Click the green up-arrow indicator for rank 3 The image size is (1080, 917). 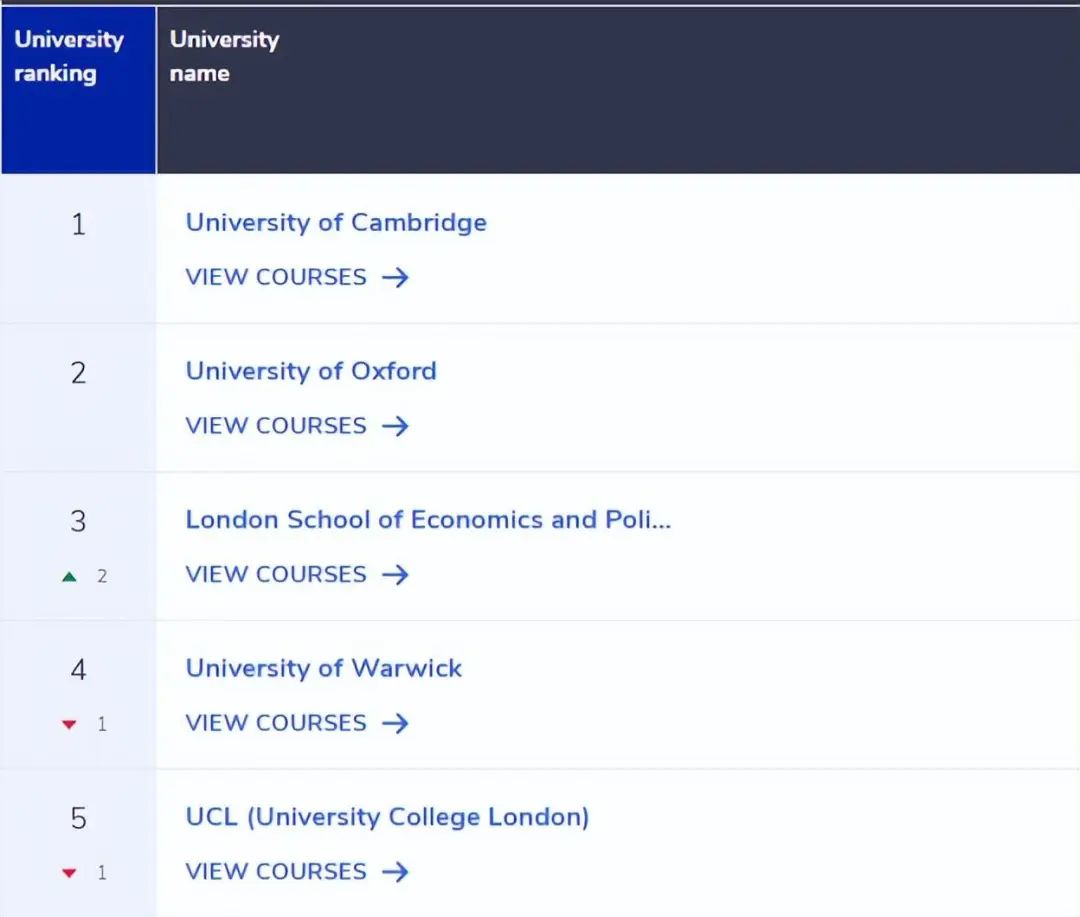coord(68,575)
